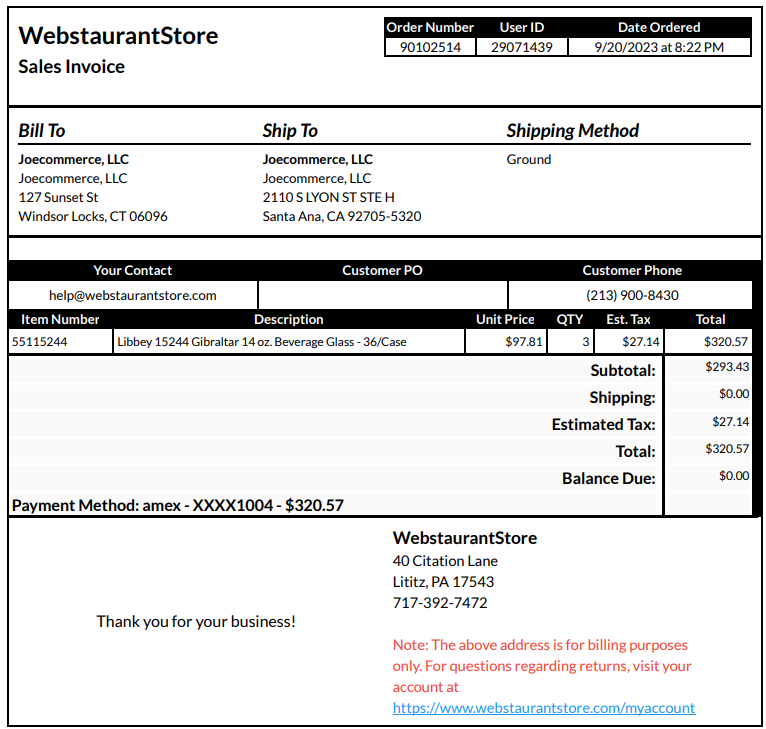Viewport: 766px width, 729px height.
Task: Click the item row Est. Tax $27.14
Action: pyautogui.click(x=641, y=342)
